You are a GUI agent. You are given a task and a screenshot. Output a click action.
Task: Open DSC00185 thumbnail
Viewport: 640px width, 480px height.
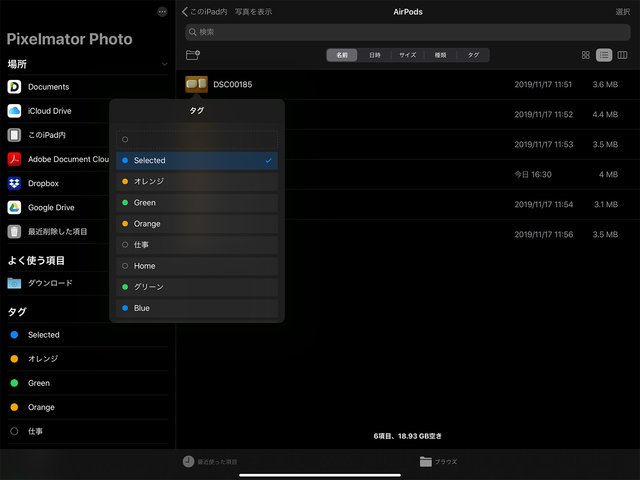196,84
